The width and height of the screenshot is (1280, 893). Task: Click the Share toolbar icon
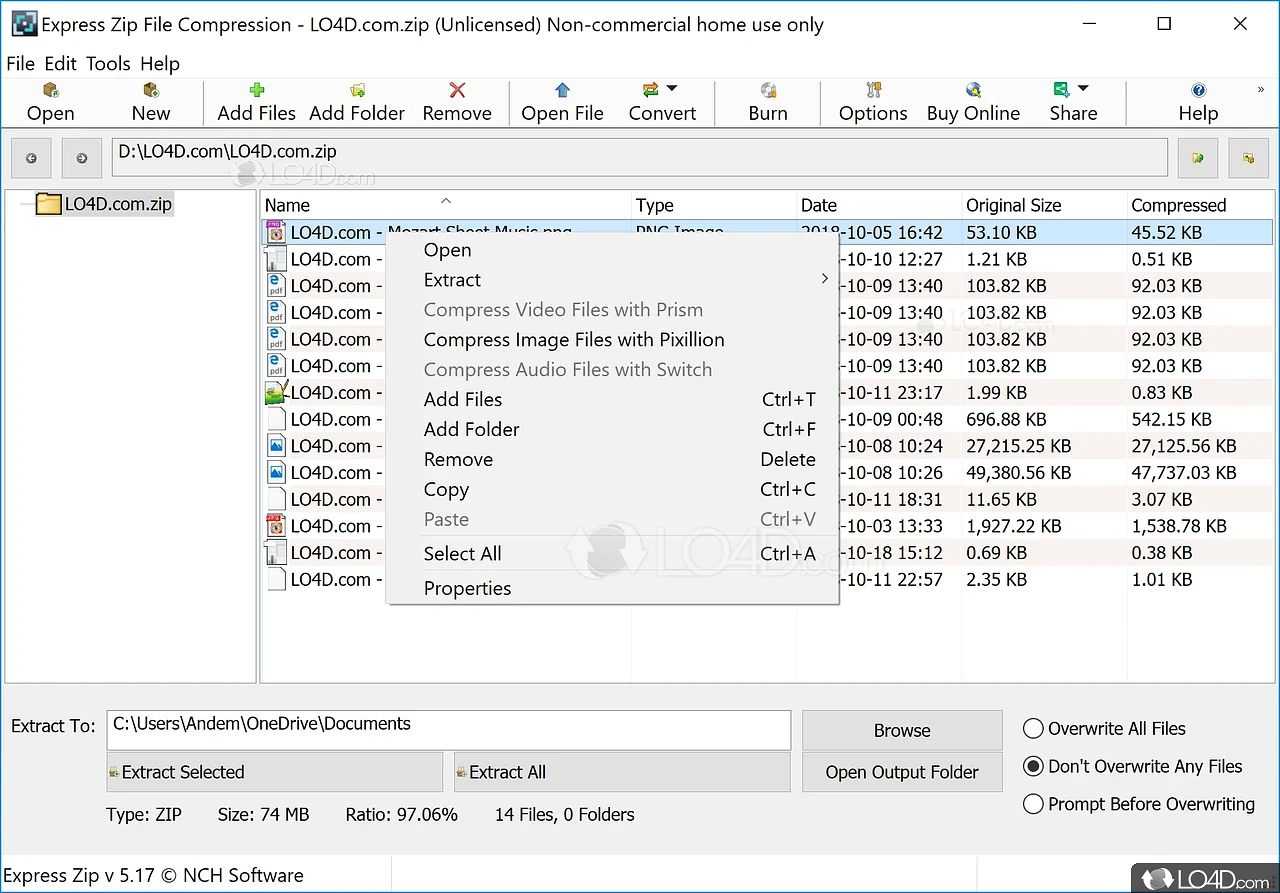coord(1062,90)
